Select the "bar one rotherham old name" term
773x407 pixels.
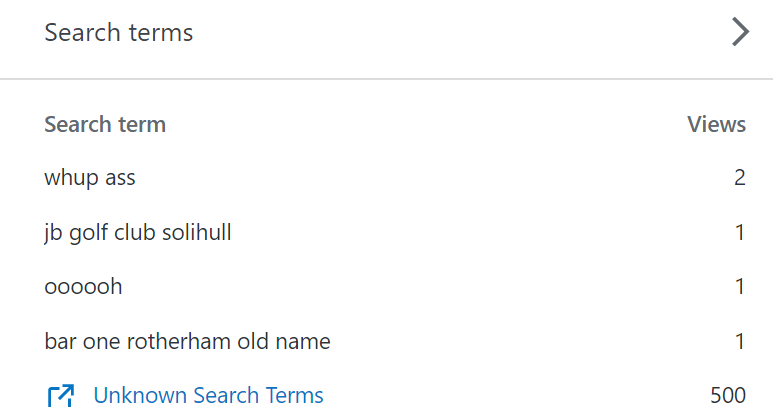pos(187,342)
